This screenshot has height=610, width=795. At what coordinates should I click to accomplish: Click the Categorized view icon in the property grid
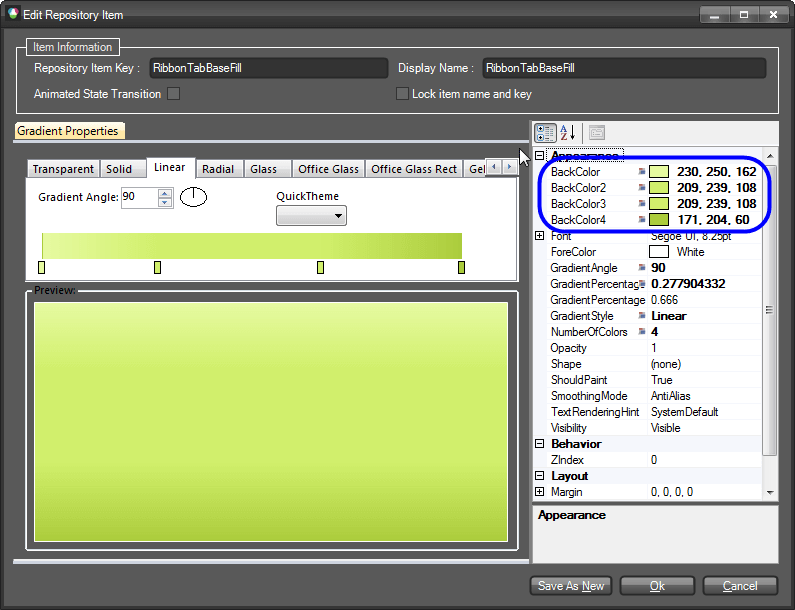545,133
